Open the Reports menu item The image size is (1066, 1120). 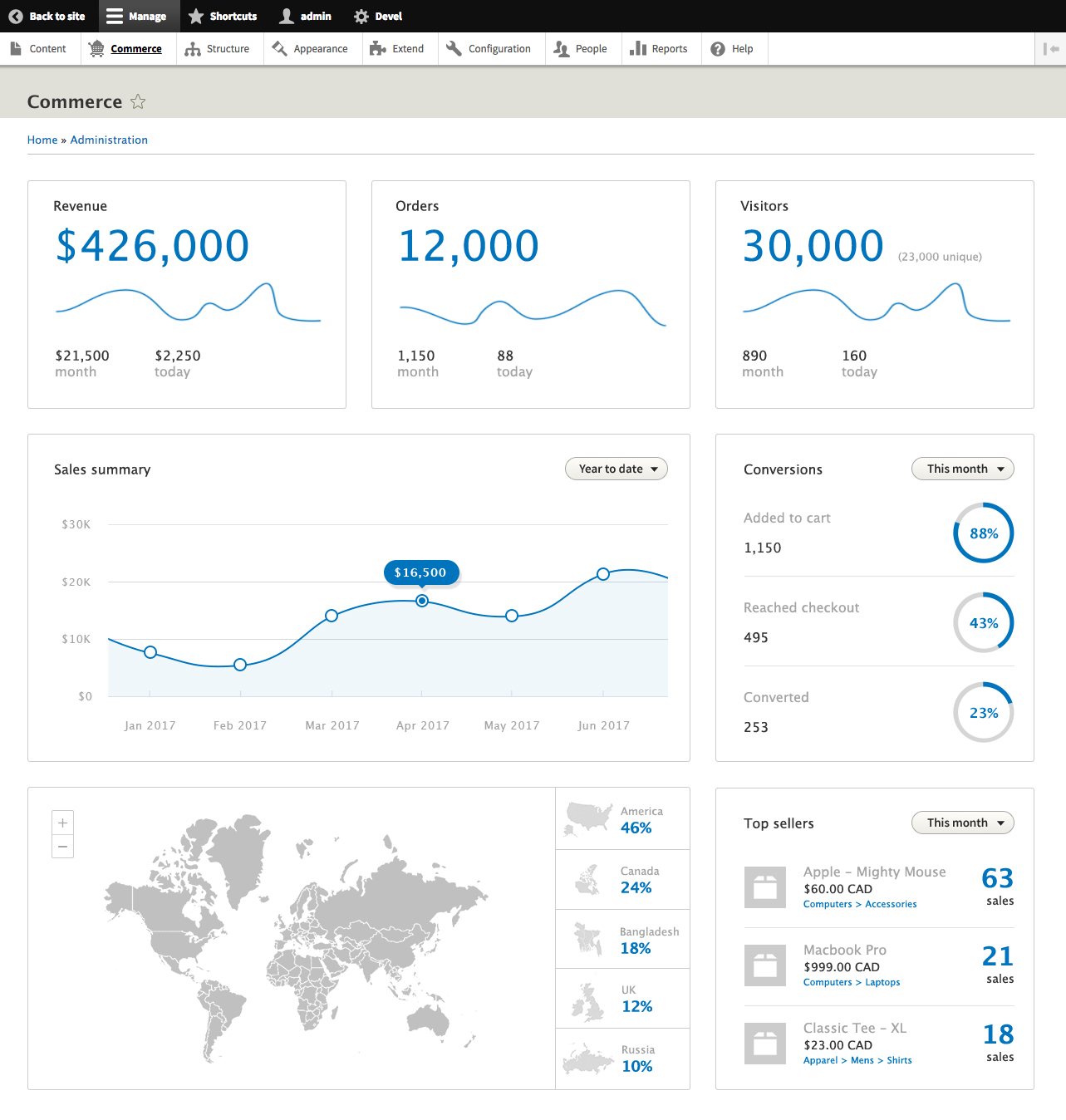click(660, 49)
